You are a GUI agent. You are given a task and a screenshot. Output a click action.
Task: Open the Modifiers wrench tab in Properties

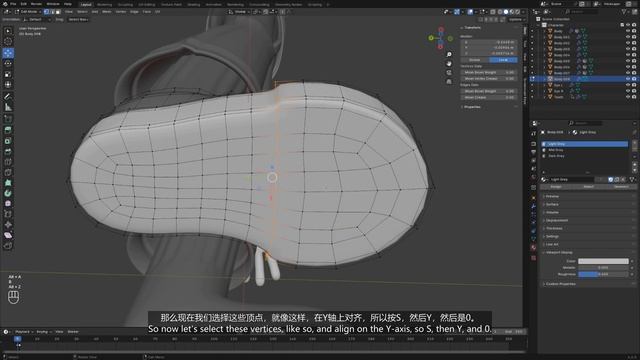point(533,207)
